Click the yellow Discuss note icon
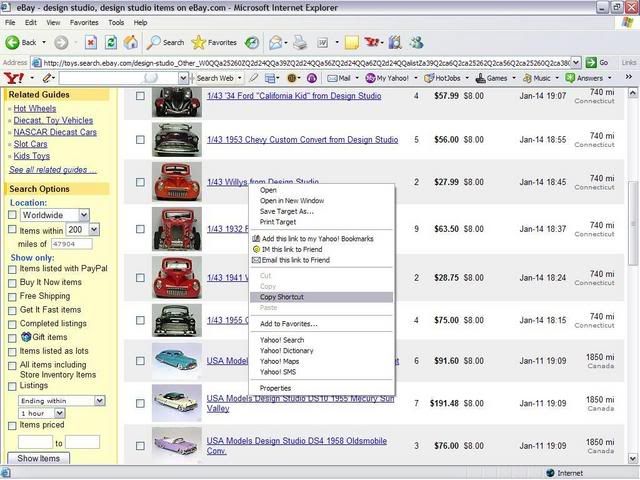The image size is (640, 480). 351,42
